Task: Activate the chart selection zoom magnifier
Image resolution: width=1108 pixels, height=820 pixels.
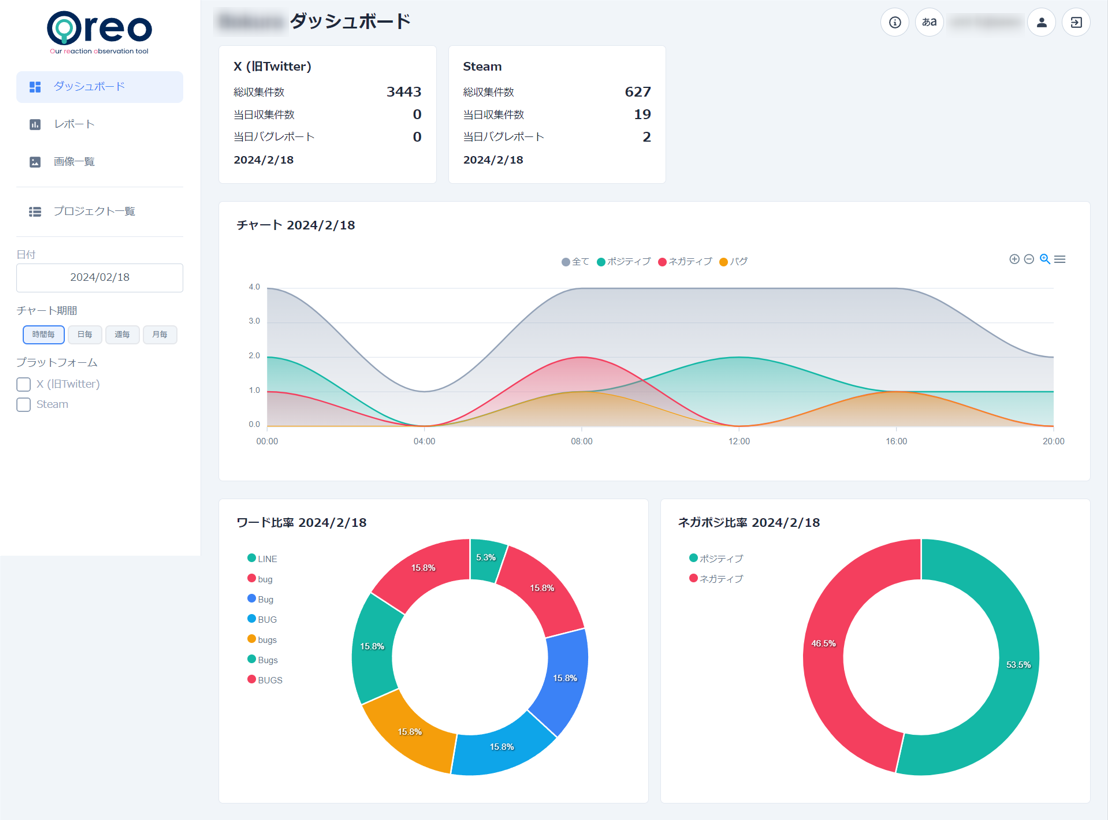Action: coord(1045,259)
